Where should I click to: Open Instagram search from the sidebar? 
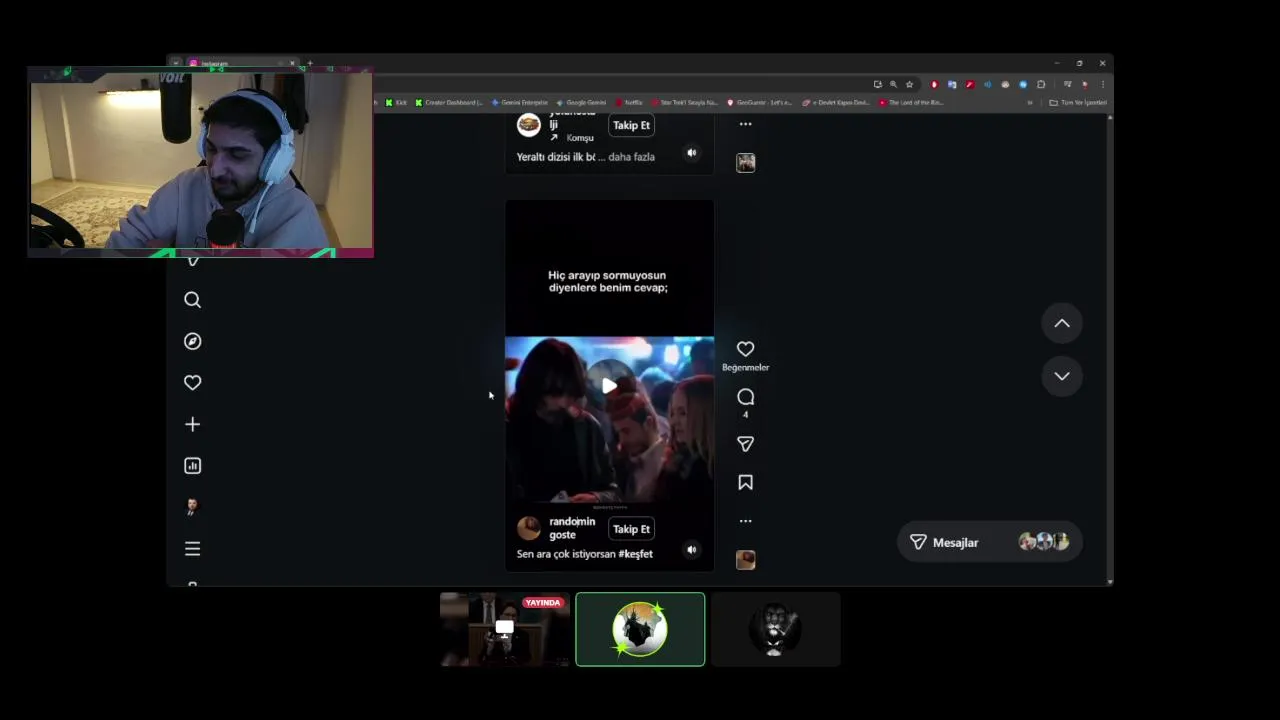coord(192,300)
